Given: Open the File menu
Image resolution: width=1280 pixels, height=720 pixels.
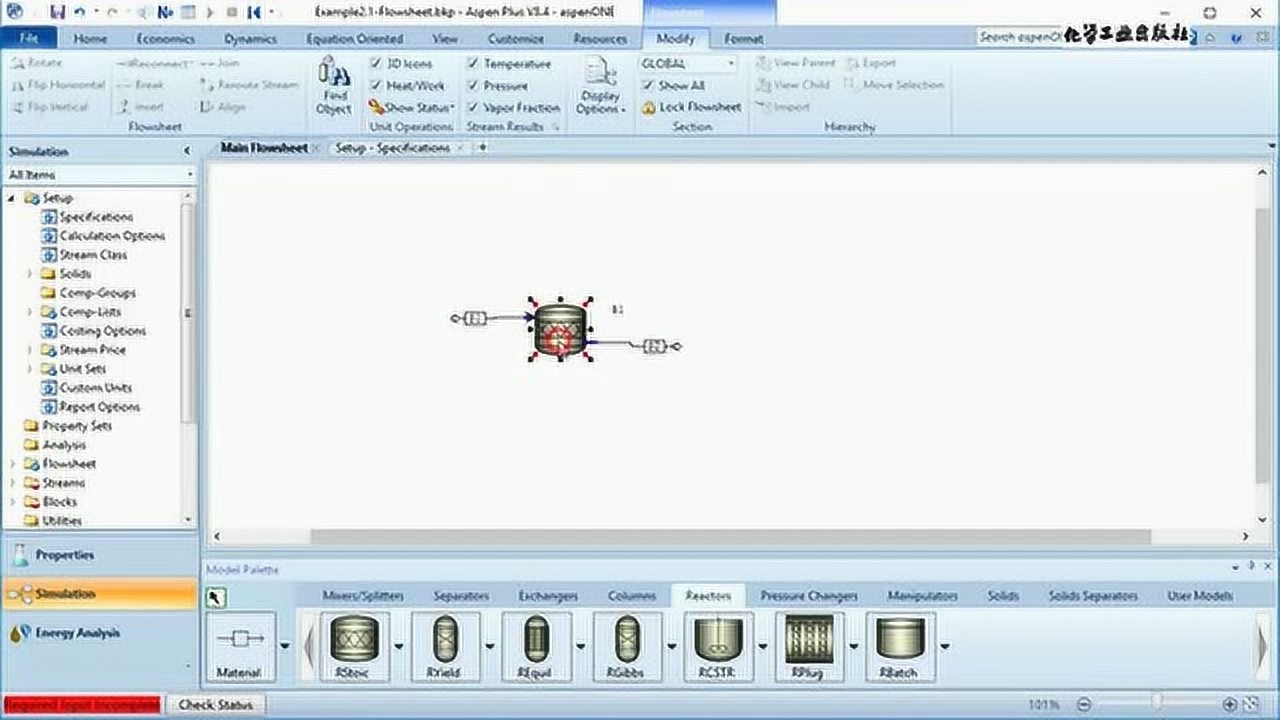Looking at the screenshot, I should click(29, 38).
